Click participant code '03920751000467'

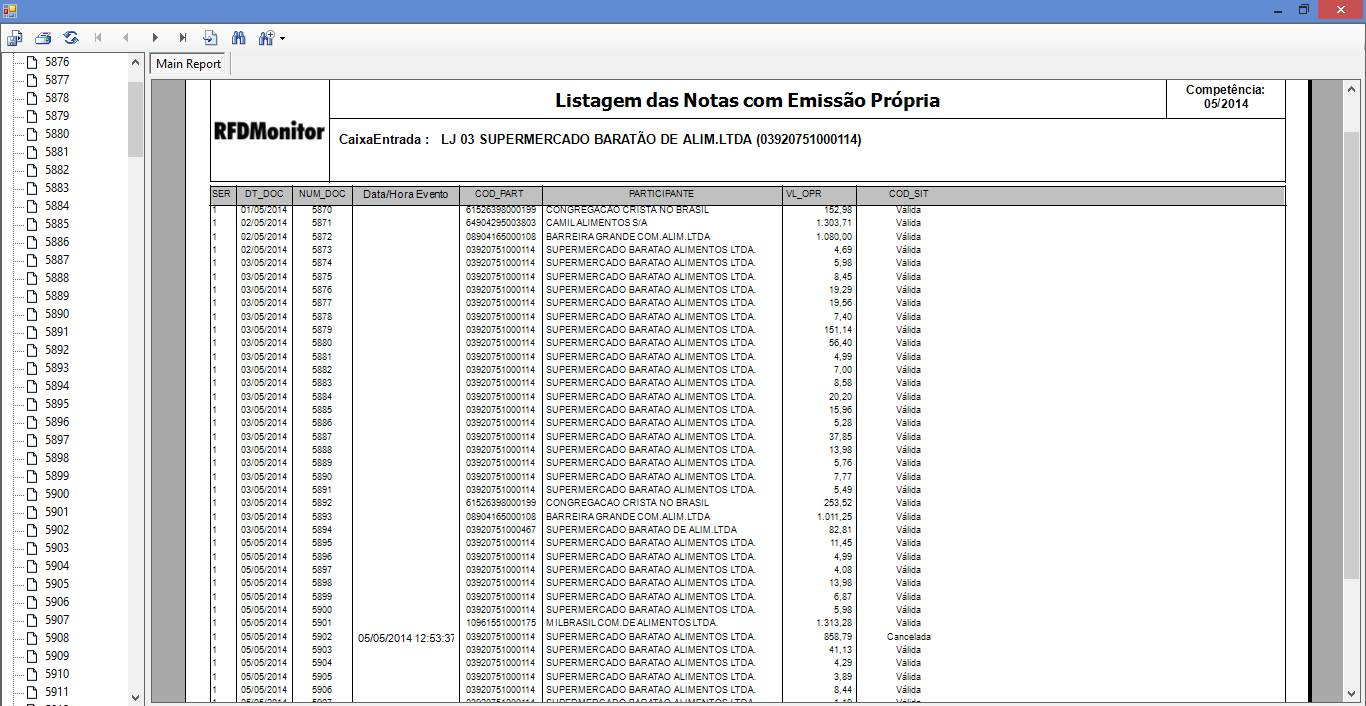coord(500,530)
